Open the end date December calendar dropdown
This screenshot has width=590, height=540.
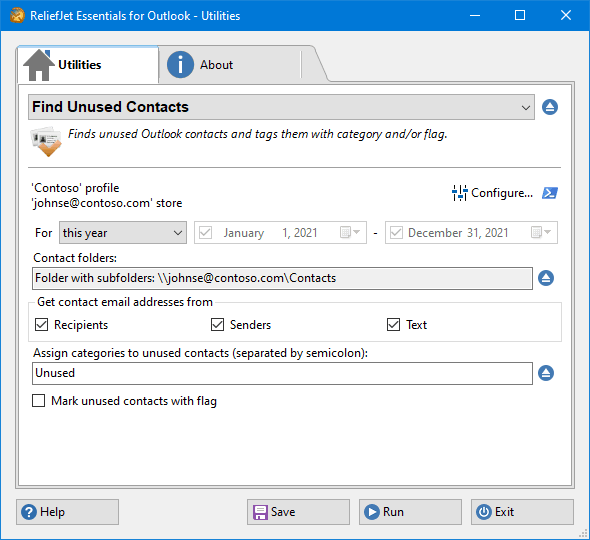click(x=541, y=233)
